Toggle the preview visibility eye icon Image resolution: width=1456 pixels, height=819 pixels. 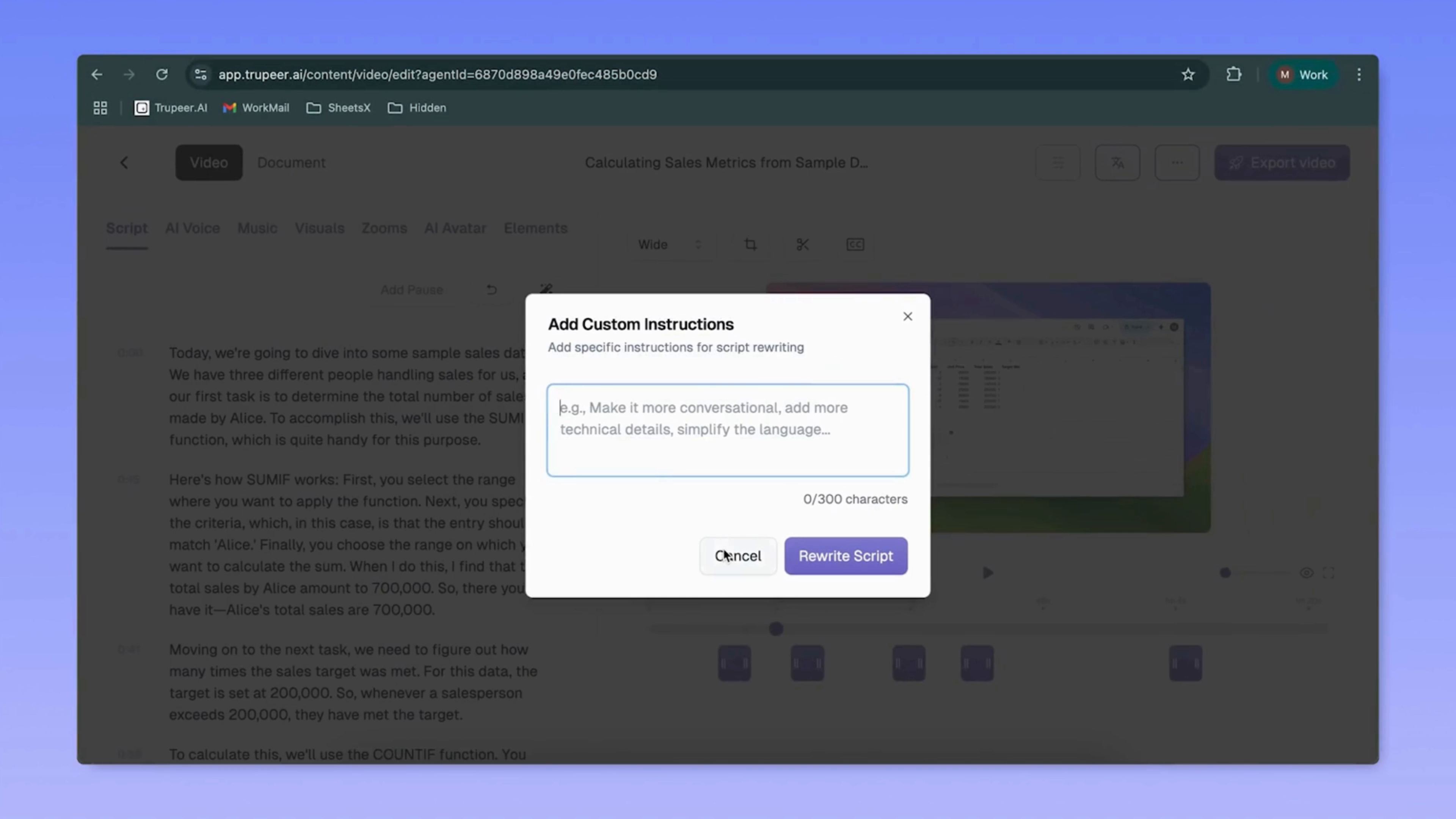1306,573
